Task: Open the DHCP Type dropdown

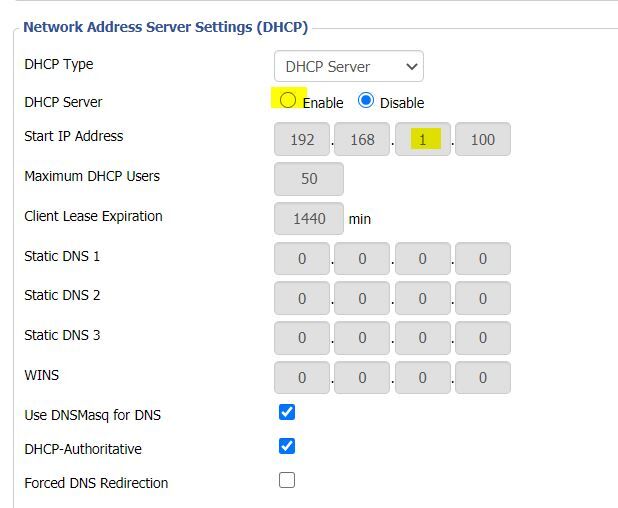Action: [349, 66]
